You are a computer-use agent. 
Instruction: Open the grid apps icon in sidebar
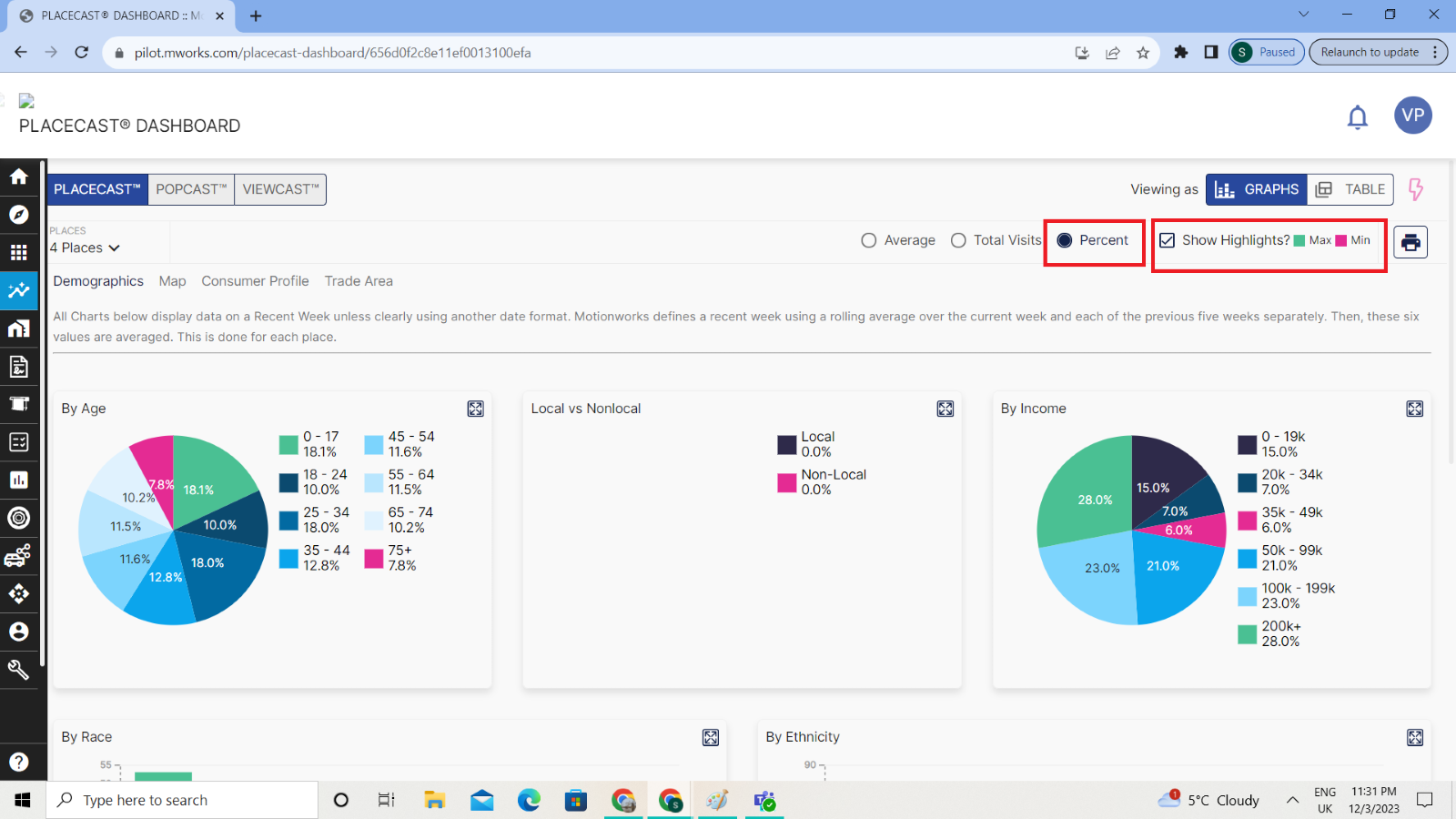[x=19, y=252]
